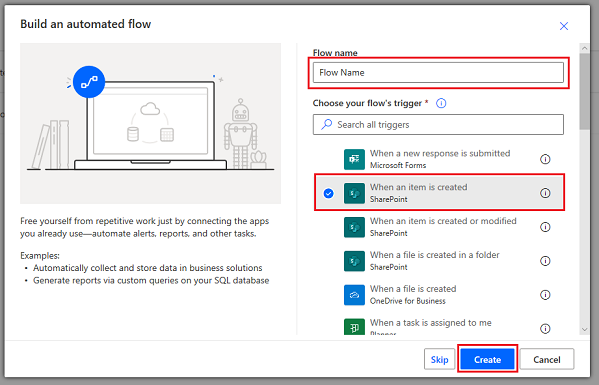Click the search magnifier icon
This screenshot has width=599, height=385.
[x=327, y=125]
